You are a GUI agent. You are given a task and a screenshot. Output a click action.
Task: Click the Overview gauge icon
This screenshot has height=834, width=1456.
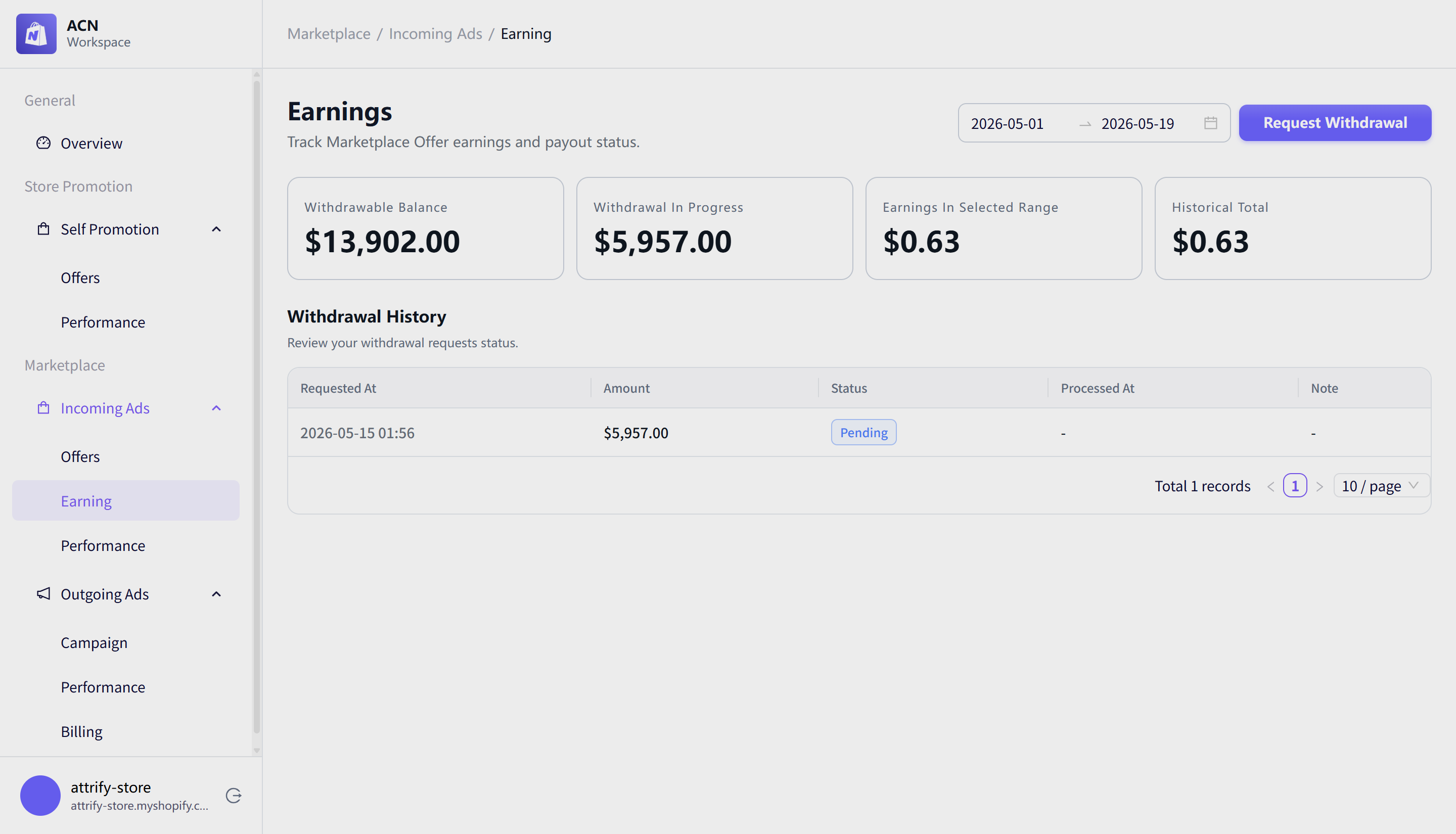tap(43, 143)
